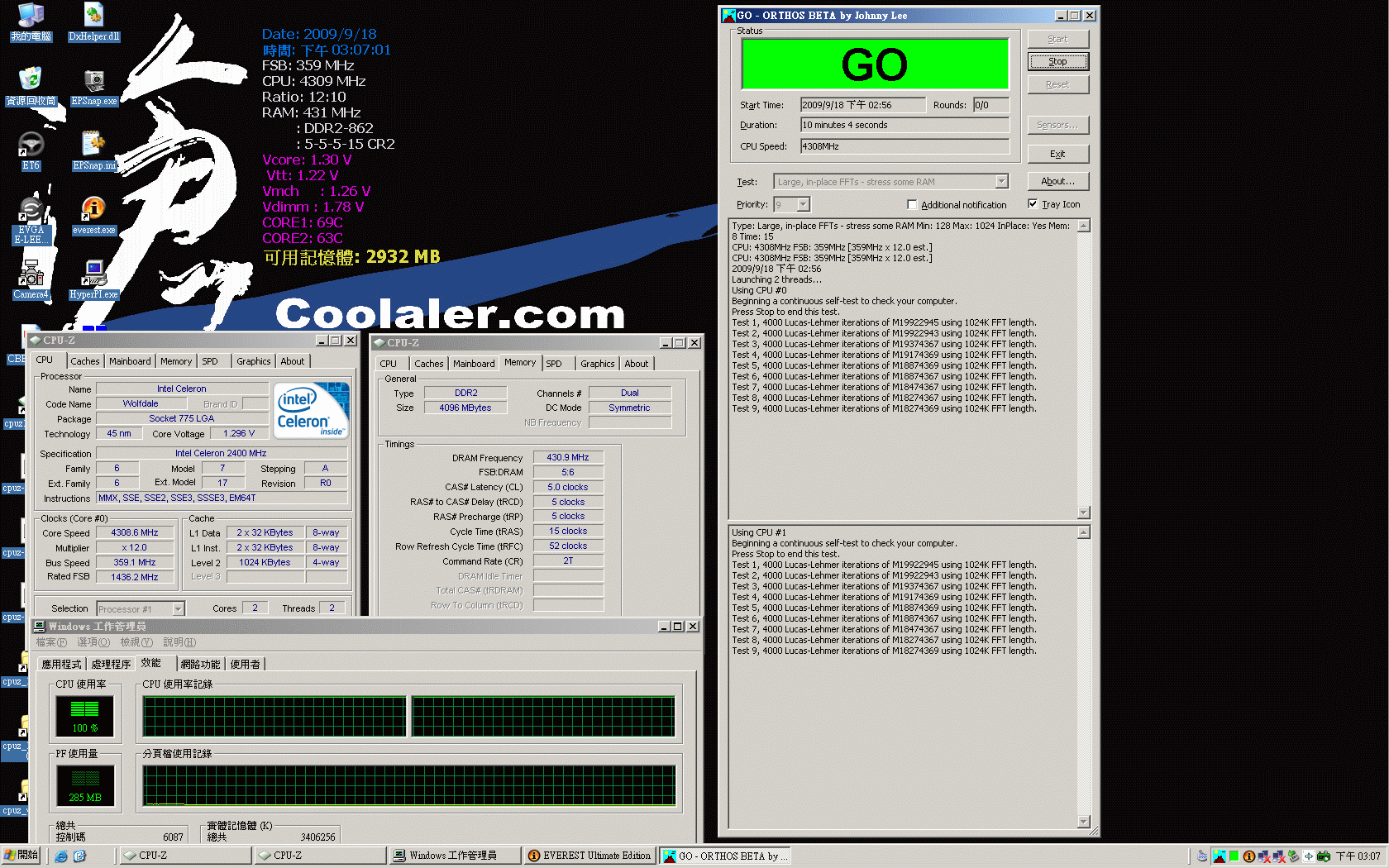Screen dimensions: 1389x868
Task: Open the Test type dropdown in ORTHOS
Action: (x=1001, y=182)
